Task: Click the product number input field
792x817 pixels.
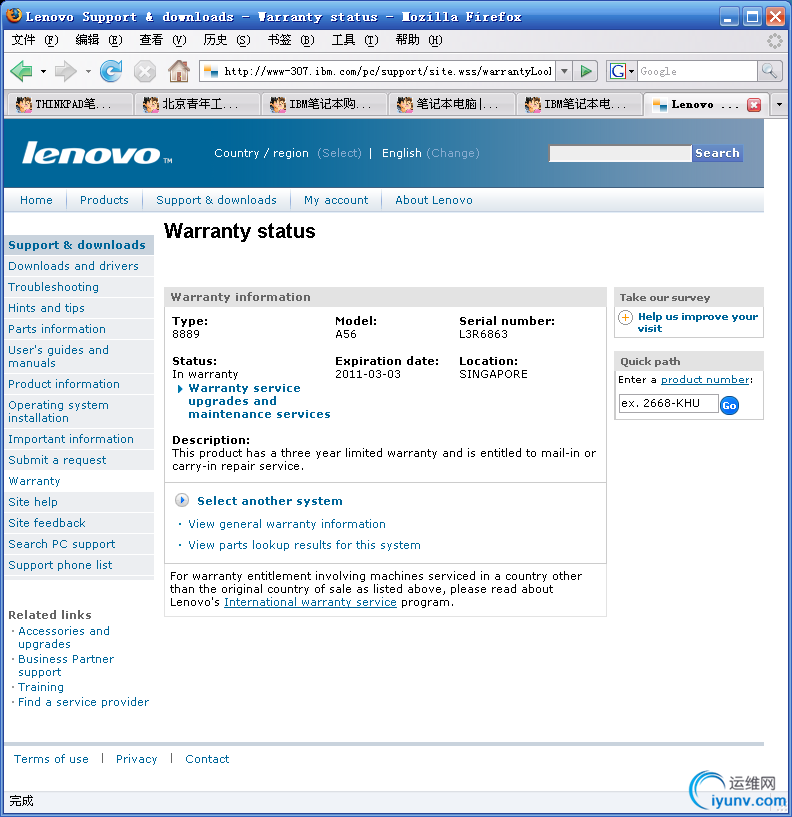Action: [x=669, y=403]
